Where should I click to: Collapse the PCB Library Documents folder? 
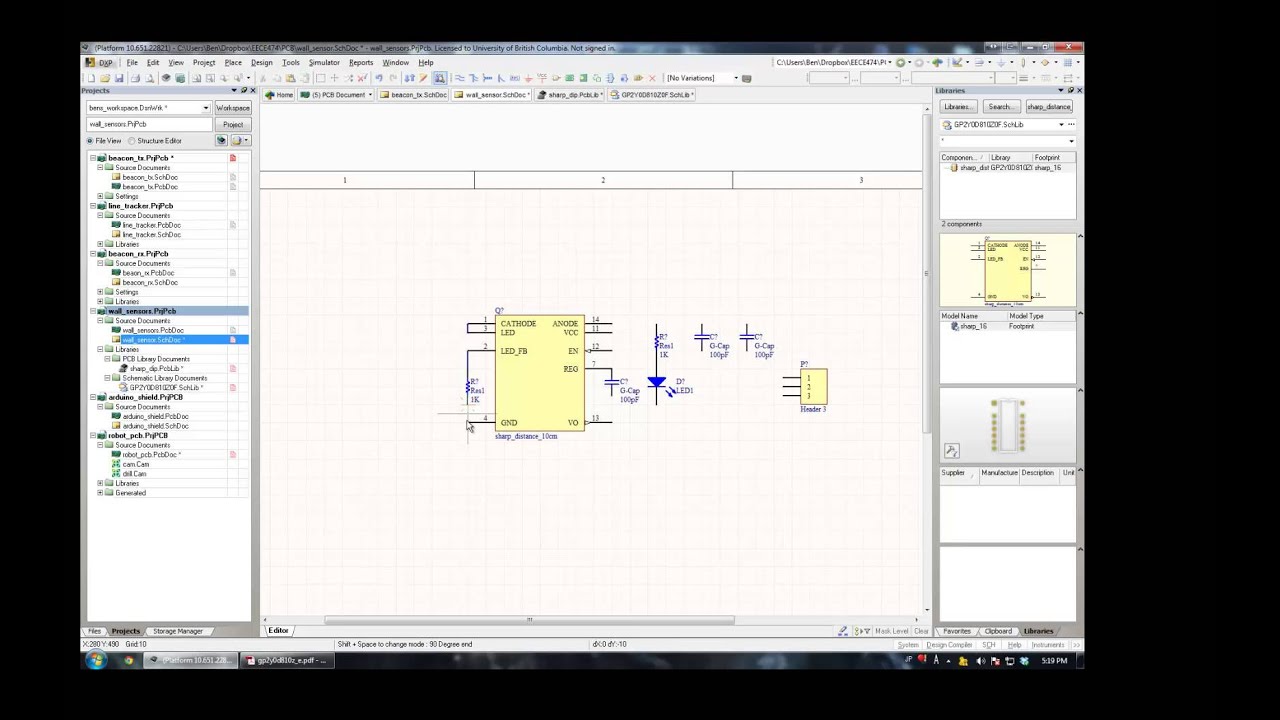tap(107, 359)
